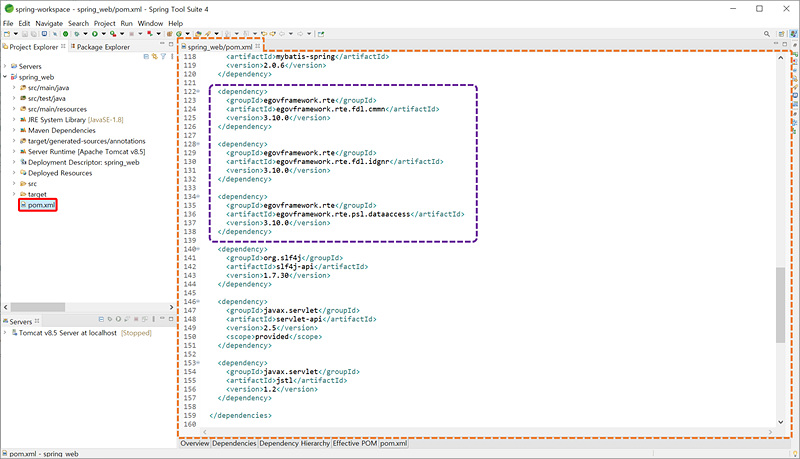Image resolution: width=800 pixels, height=459 pixels.
Task: Fold the dependency block at line 140
Action: coord(199,249)
